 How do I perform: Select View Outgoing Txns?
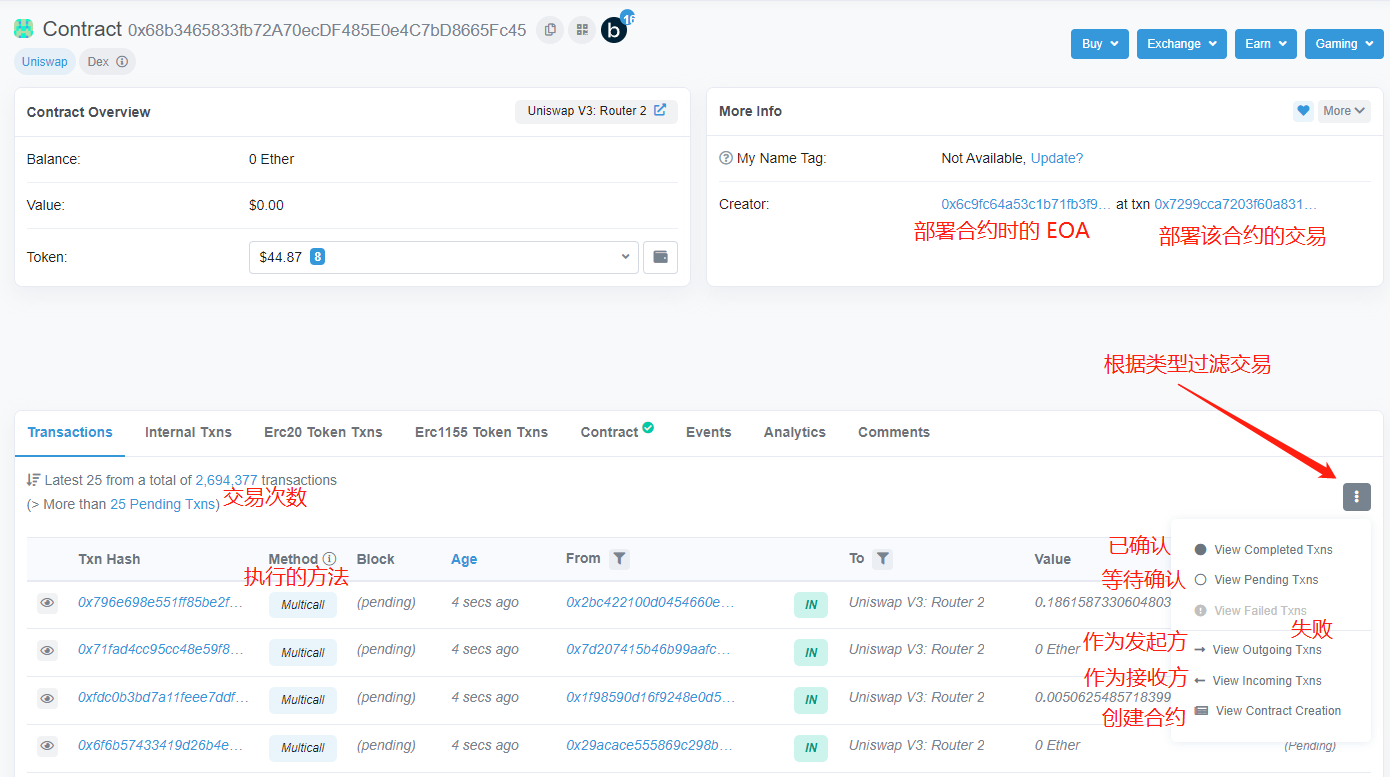point(1258,650)
